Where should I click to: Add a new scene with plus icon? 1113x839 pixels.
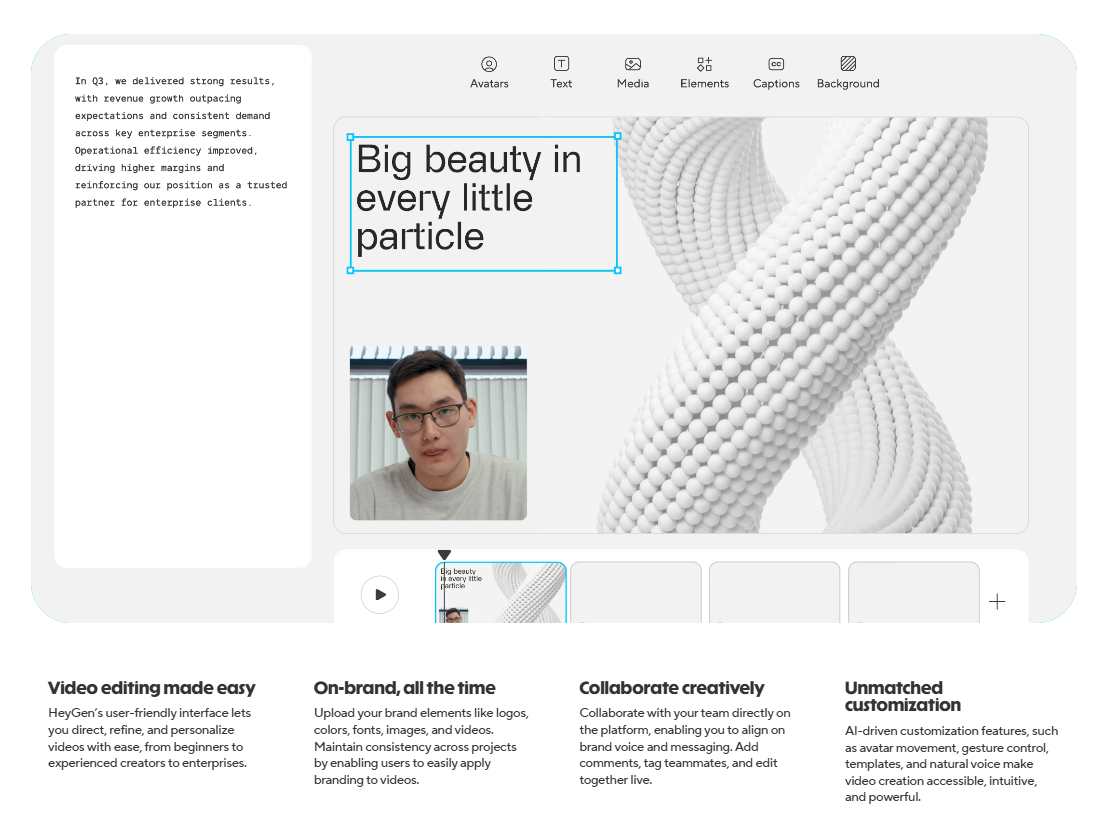(x=997, y=602)
